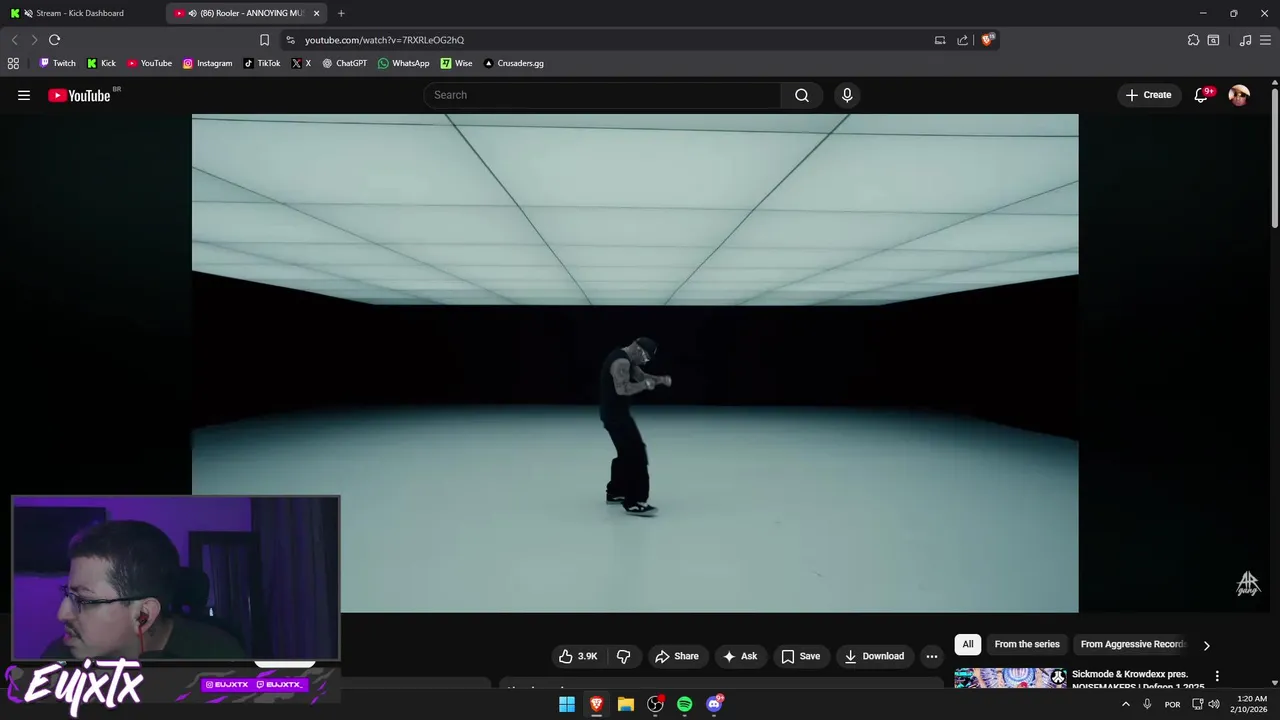The height and width of the screenshot is (720, 1280).
Task: Click the search magnifier button
Action: 802,95
